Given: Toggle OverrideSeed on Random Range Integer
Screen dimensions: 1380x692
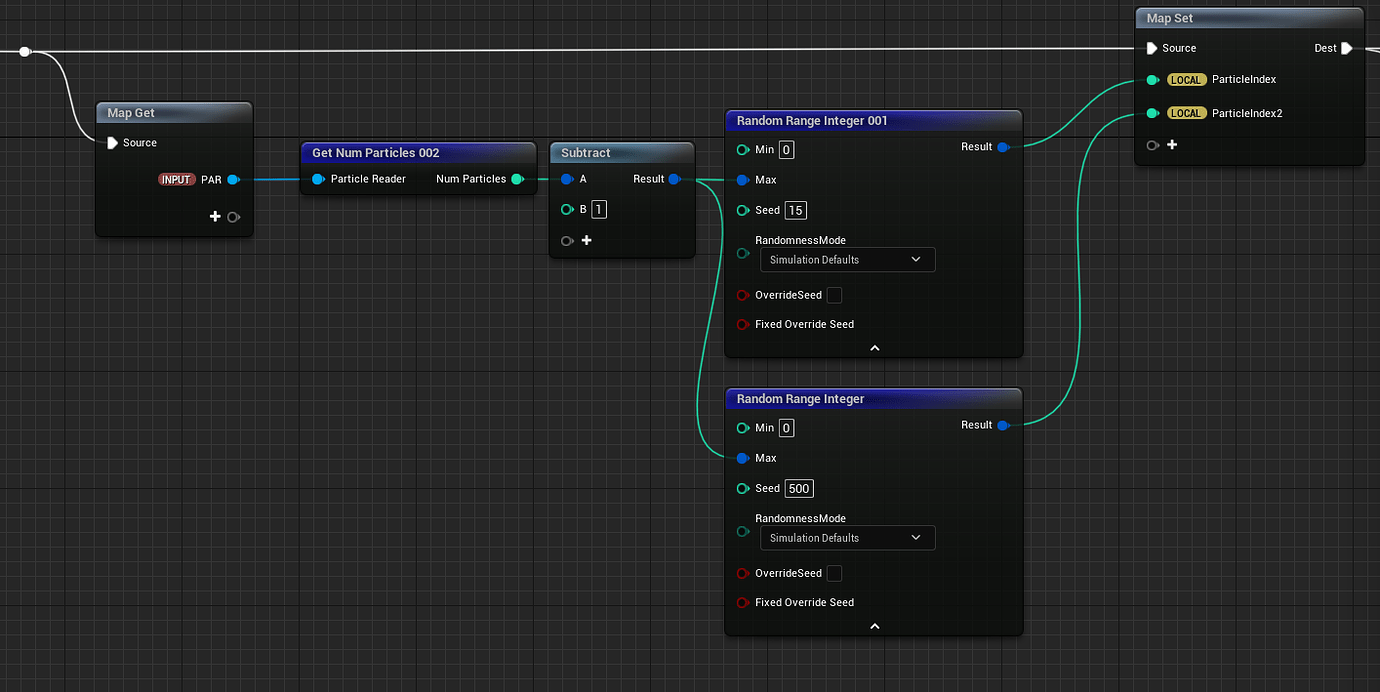Looking at the screenshot, I should tap(834, 572).
